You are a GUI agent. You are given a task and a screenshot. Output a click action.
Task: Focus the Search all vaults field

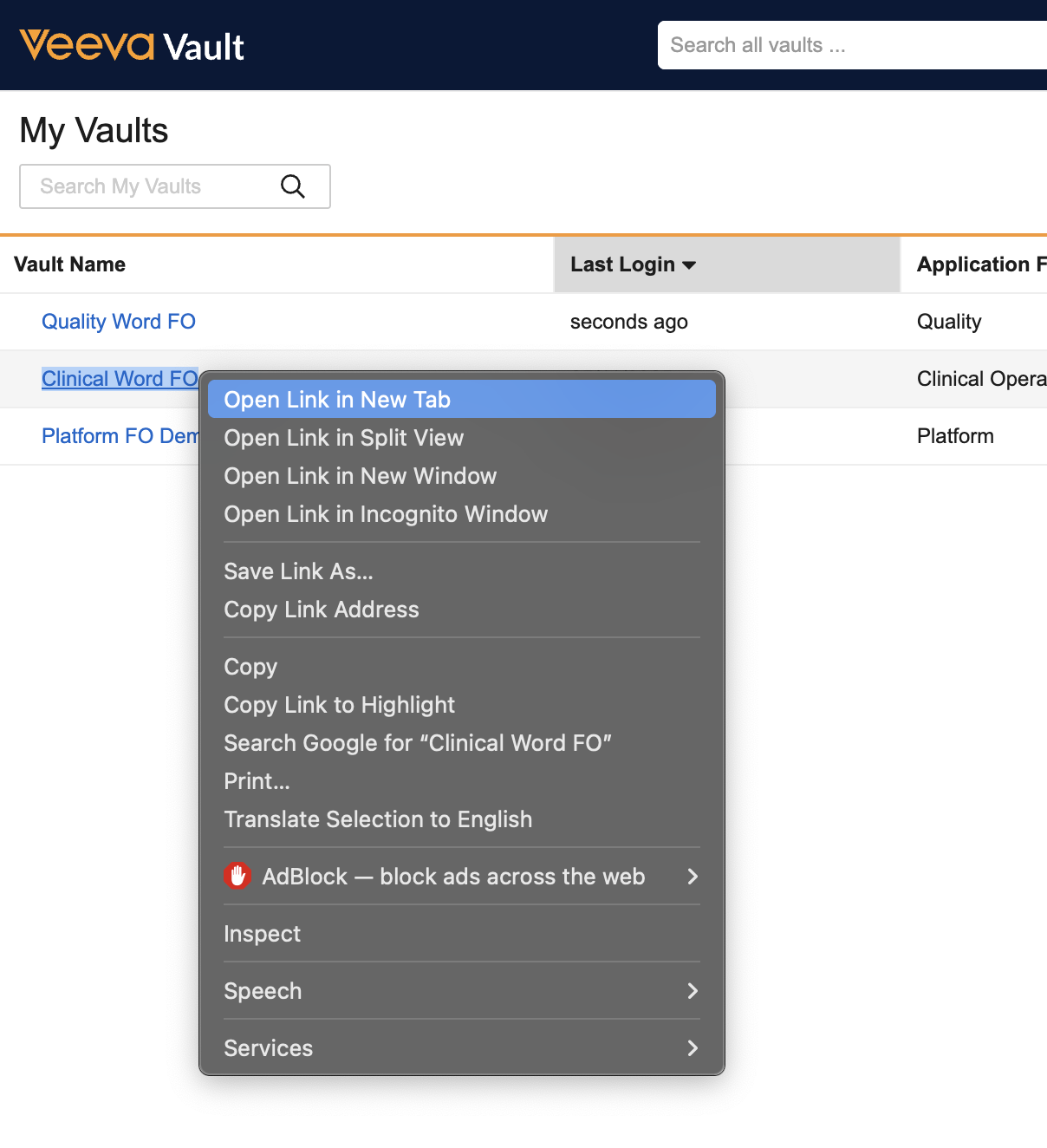tap(849, 45)
